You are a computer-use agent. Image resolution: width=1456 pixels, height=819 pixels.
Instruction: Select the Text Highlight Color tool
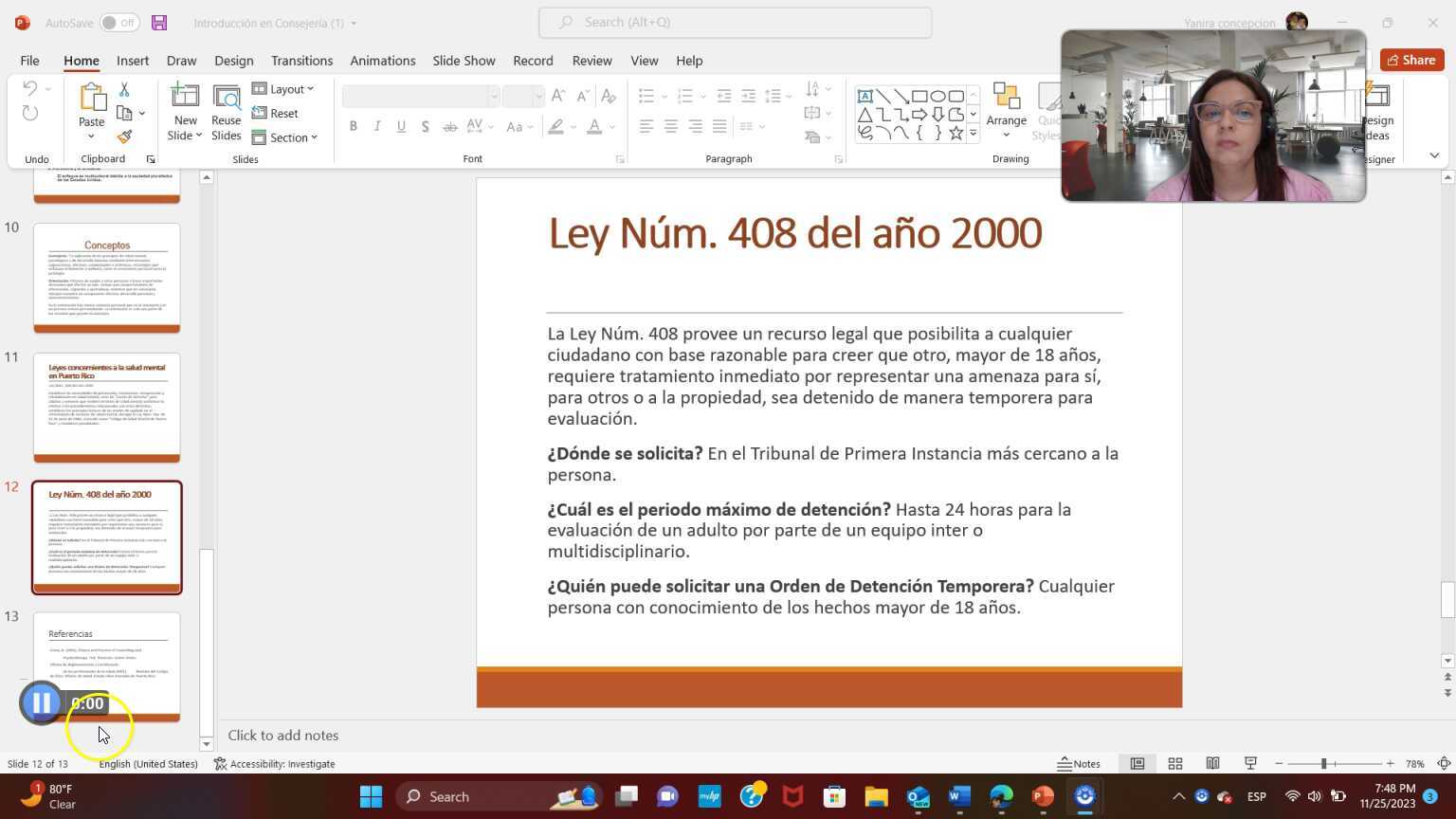tap(555, 126)
